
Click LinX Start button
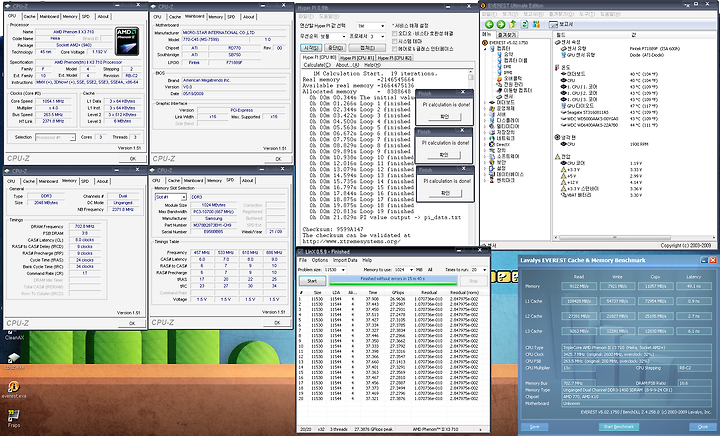click(312, 280)
